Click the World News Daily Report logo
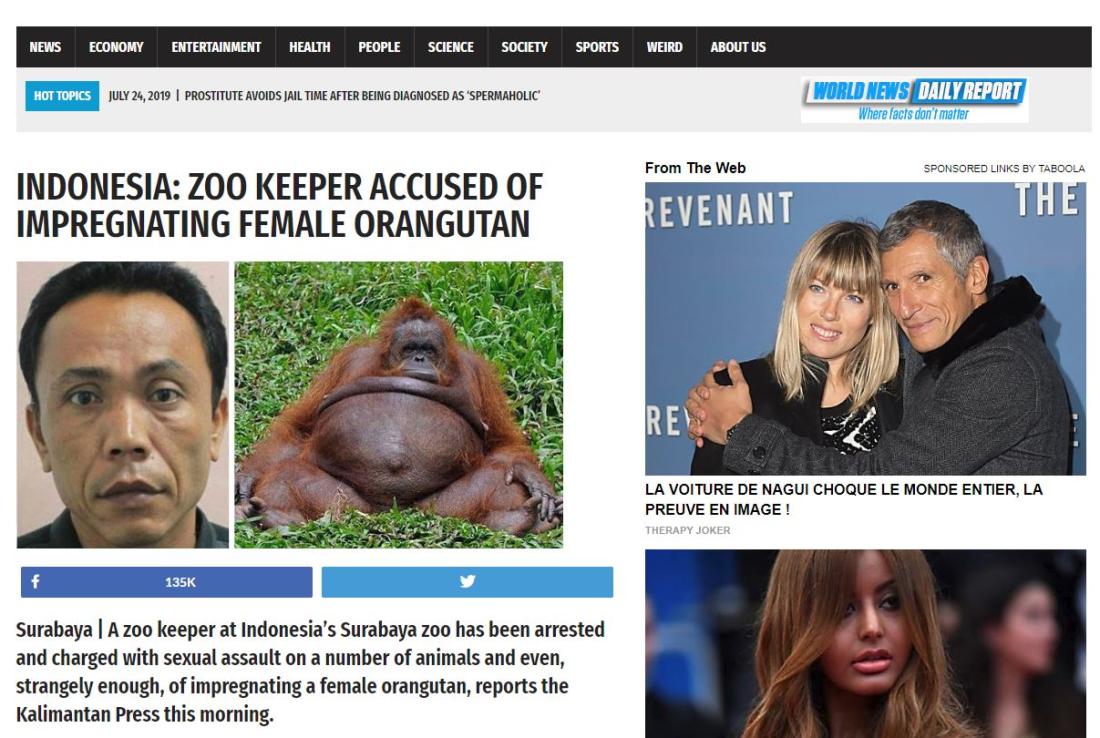 click(915, 100)
